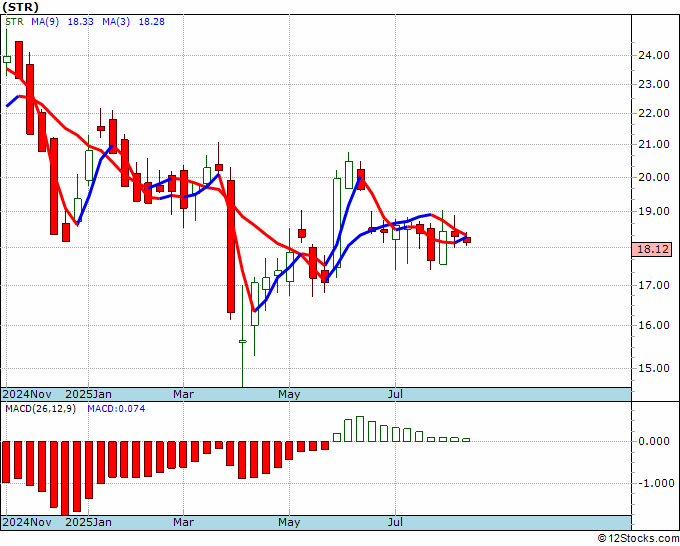This screenshot has height=546, width=680.
Task: Click the 0.000 MACD axis label
Action: click(x=654, y=441)
